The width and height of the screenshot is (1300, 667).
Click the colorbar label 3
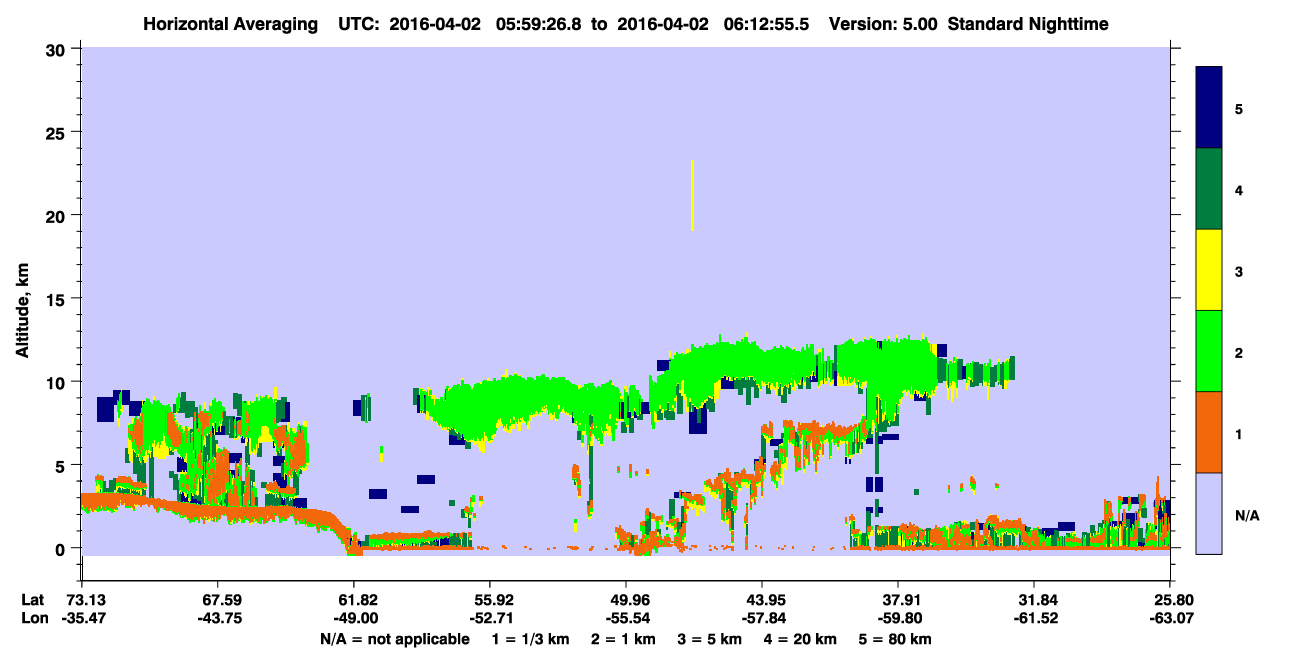pos(1239,271)
